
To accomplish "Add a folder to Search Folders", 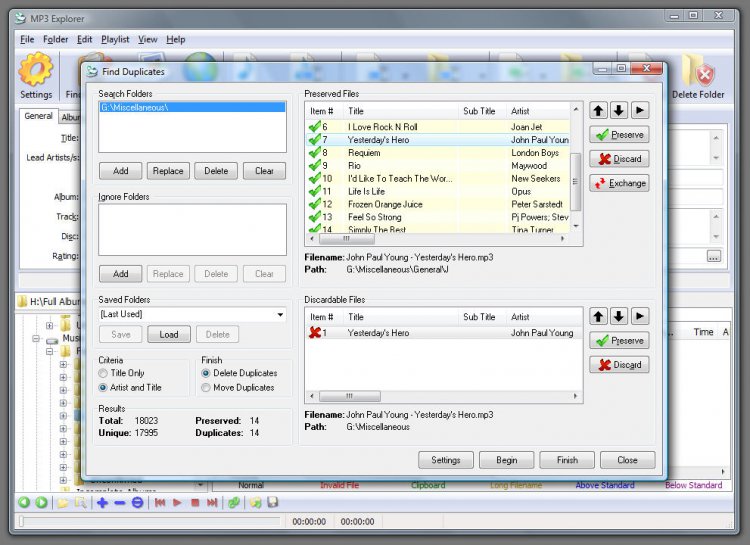I will (120, 171).
